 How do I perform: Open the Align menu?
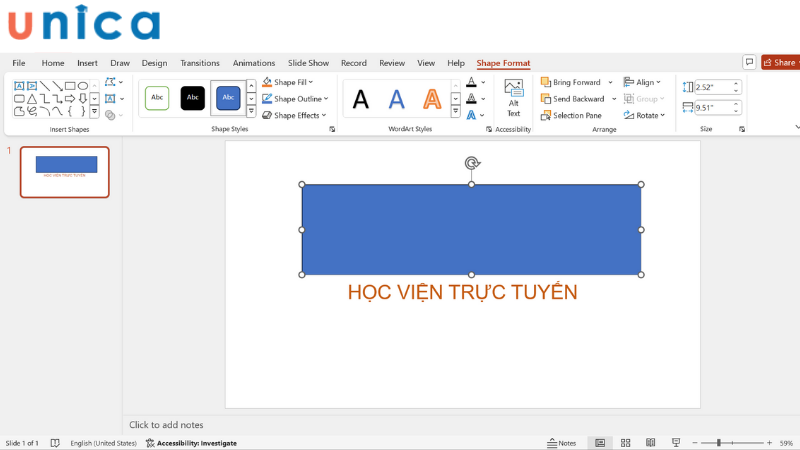642,82
